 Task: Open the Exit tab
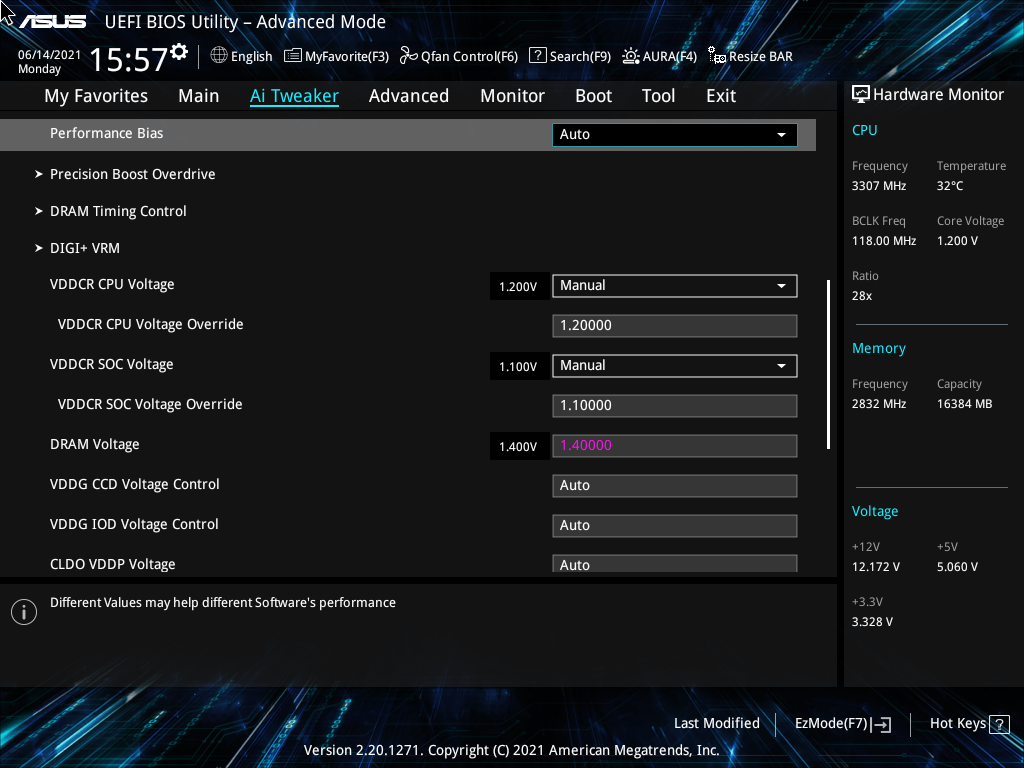721,96
